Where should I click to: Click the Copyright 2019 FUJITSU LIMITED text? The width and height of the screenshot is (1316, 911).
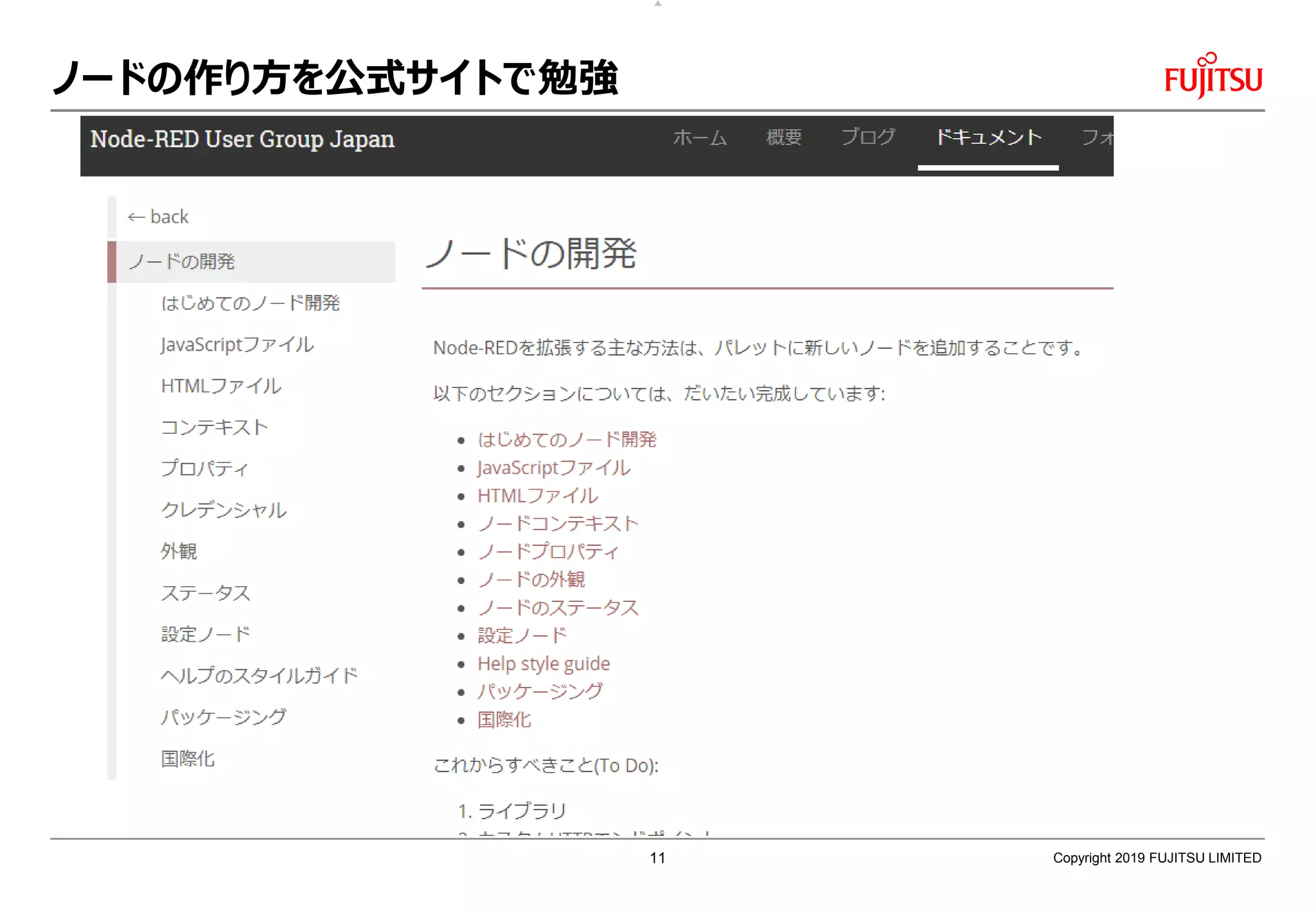click(x=1157, y=858)
